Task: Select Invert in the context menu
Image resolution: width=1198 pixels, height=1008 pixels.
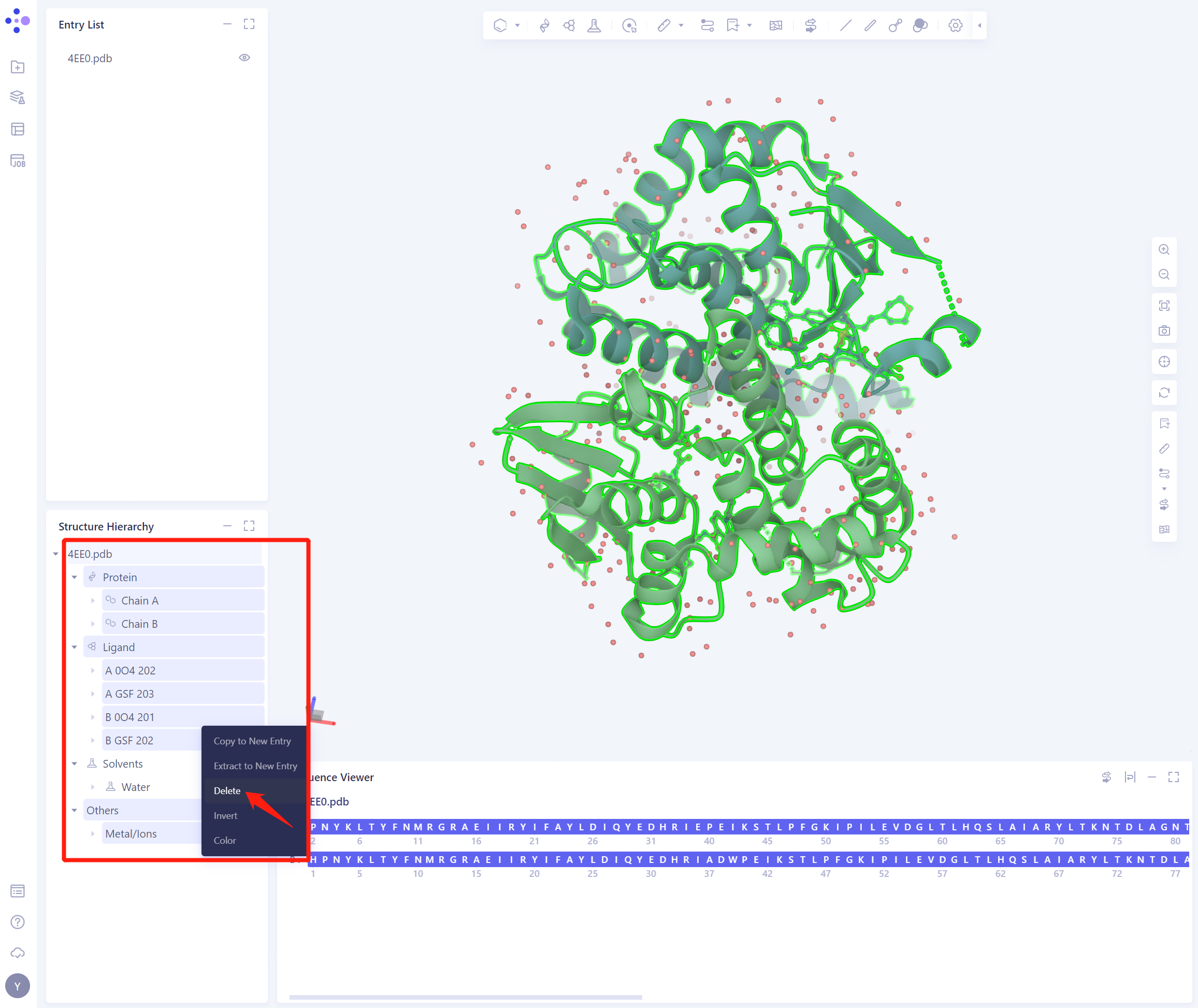Action: (225, 815)
